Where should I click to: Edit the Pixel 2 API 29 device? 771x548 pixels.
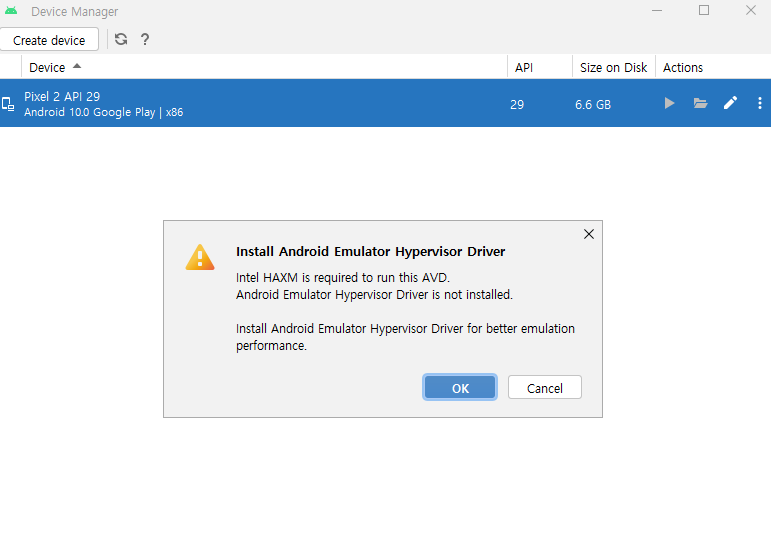730,103
